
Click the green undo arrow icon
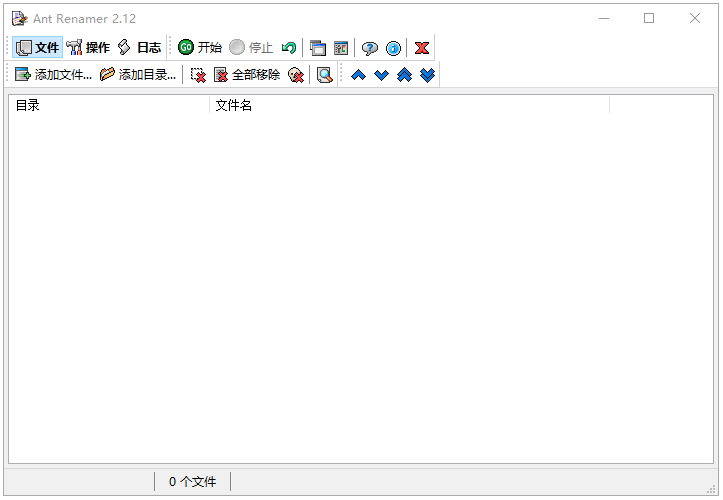tap(289, 48)
